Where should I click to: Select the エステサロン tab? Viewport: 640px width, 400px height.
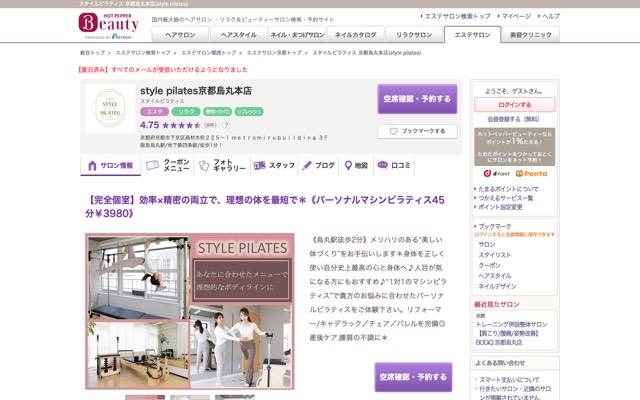click(x=472, y=35)
